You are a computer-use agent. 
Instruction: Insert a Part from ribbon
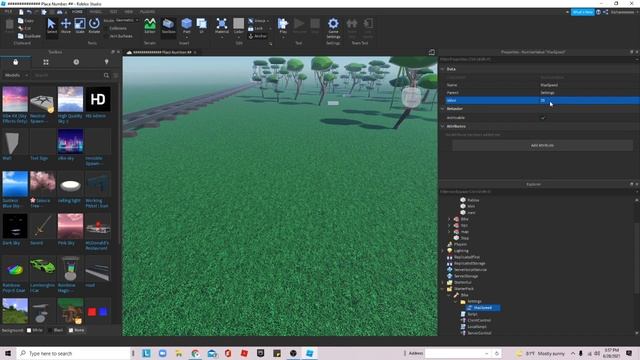pos(187,26)
